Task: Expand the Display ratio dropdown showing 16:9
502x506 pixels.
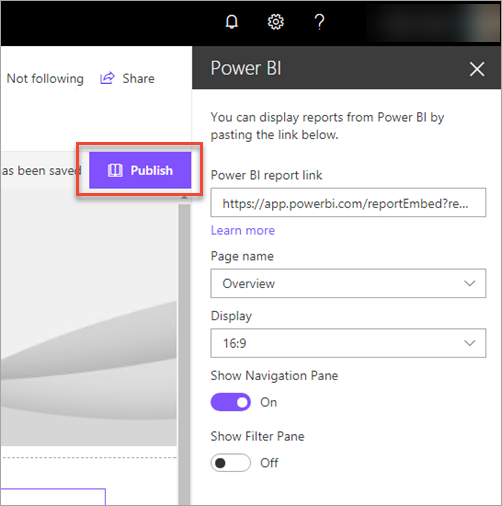Action: (348, 343)
